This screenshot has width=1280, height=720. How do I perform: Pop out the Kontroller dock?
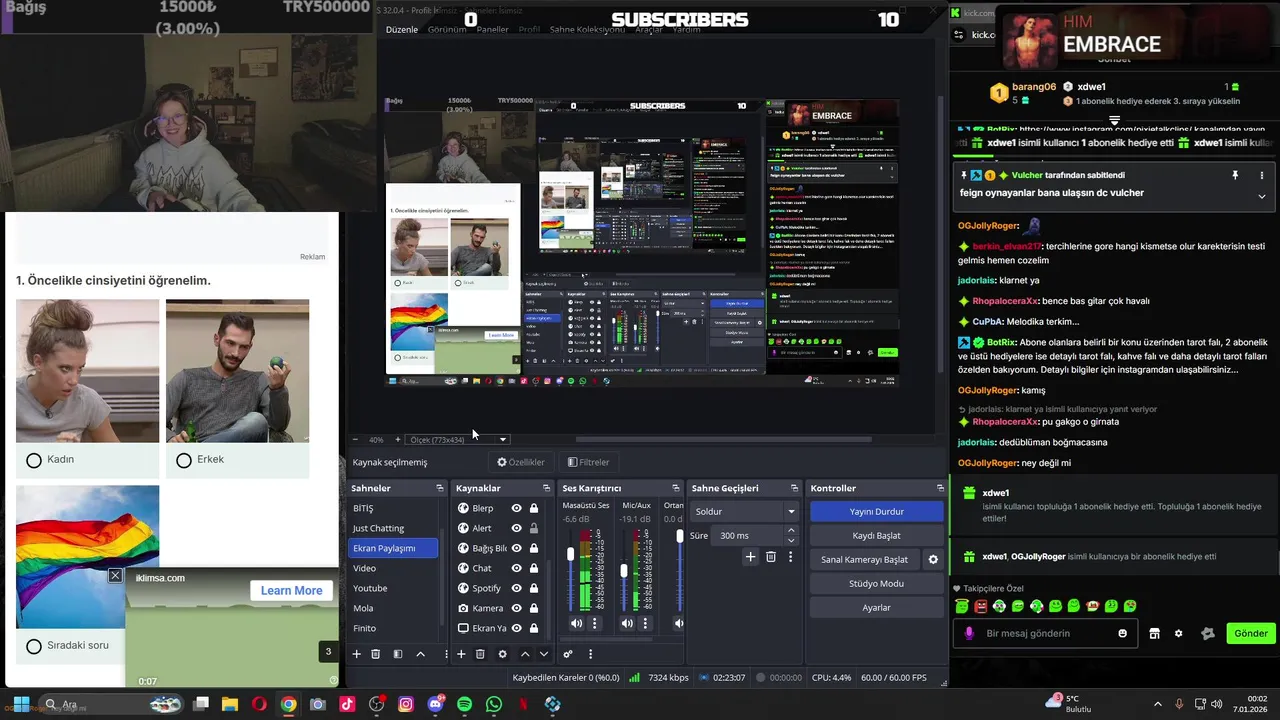pos(940,488)
